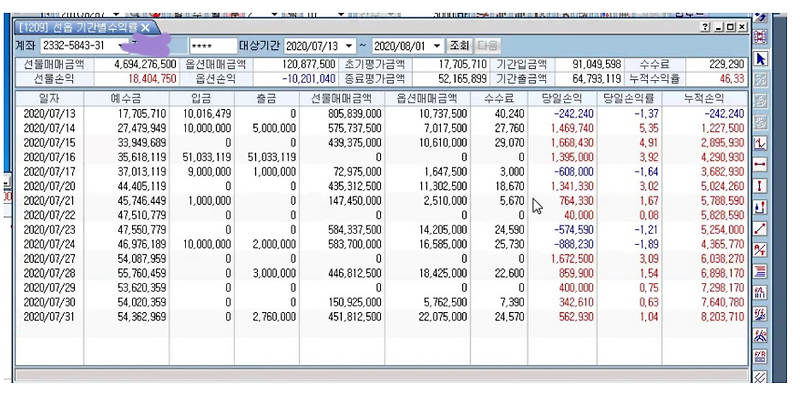800x394 pixels.
Task: Click the 당일손익률 column header
Action: pyautogui.click(x=629, y=99)
